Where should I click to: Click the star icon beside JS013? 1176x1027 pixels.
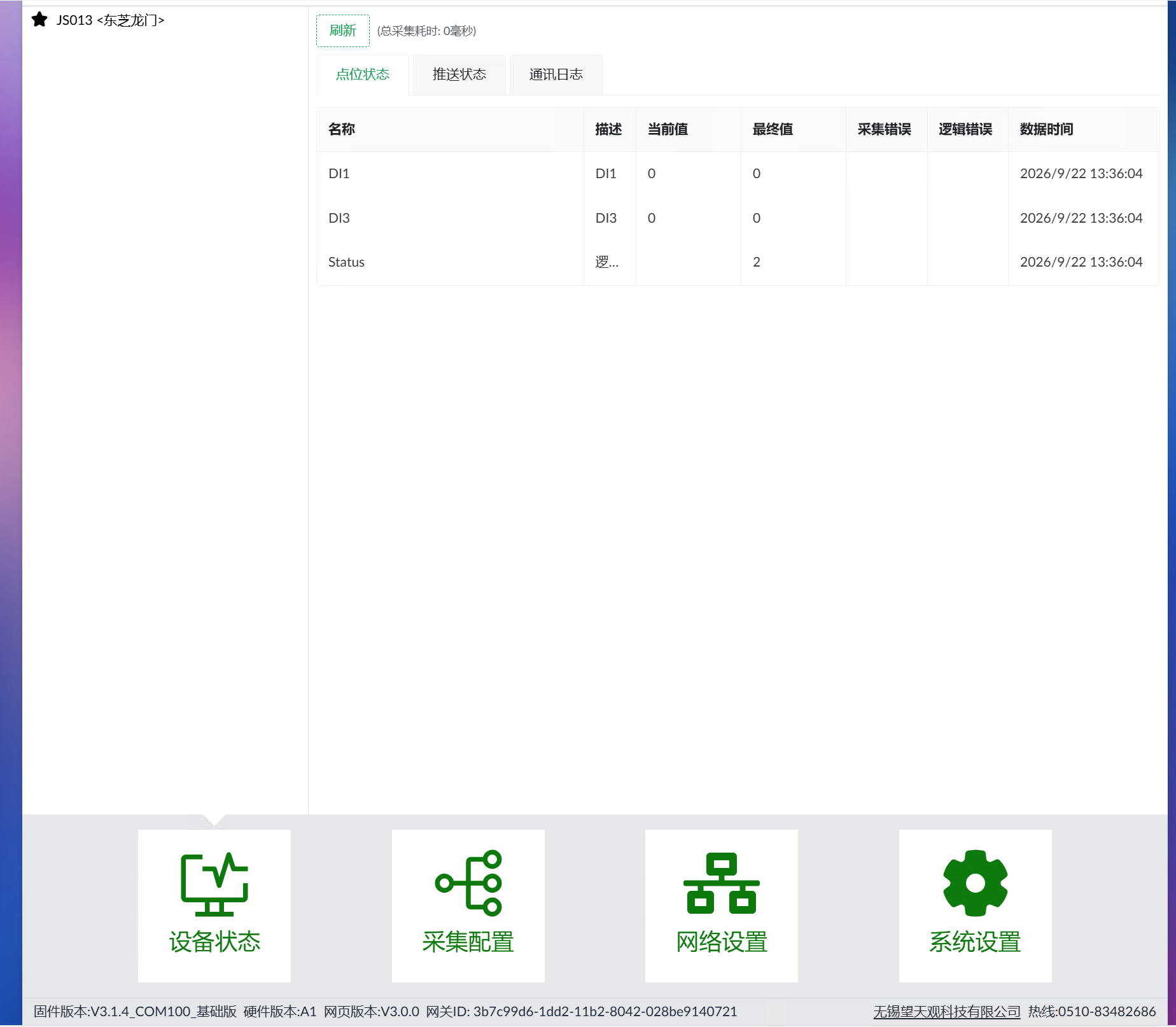[39, 20]
